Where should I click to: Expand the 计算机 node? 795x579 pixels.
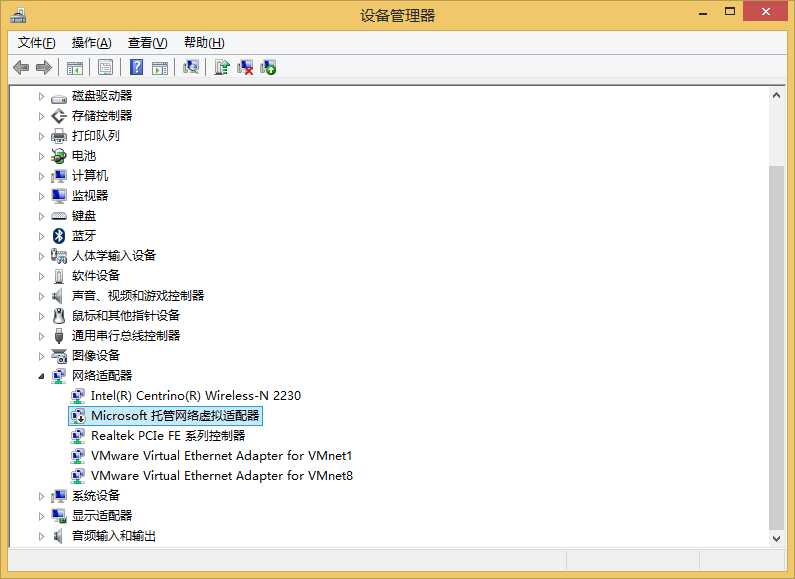(x=41, y=176)
